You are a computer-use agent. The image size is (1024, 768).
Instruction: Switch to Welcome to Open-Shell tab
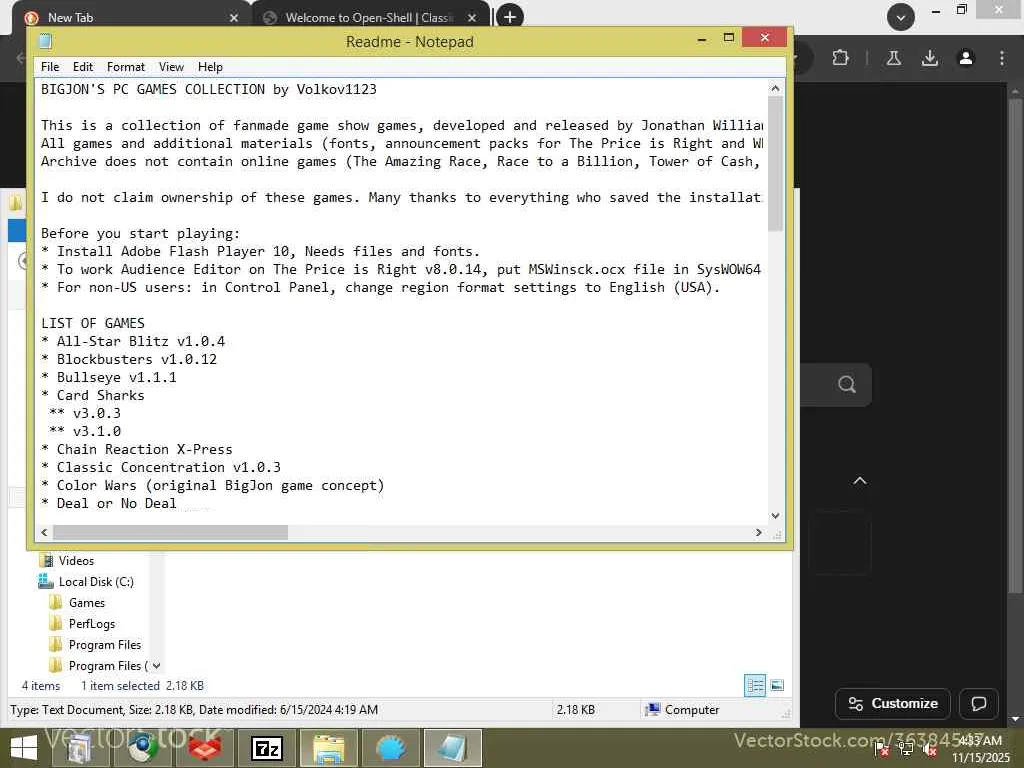click(369, 18)
